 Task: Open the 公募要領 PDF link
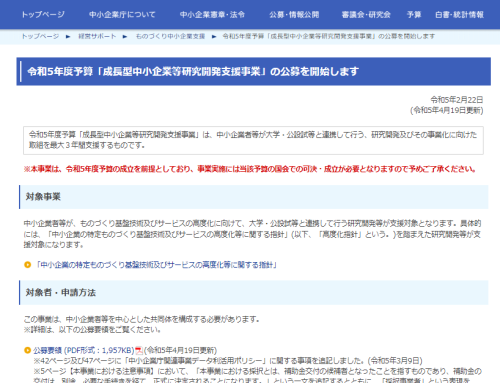[x=84, y=350]
